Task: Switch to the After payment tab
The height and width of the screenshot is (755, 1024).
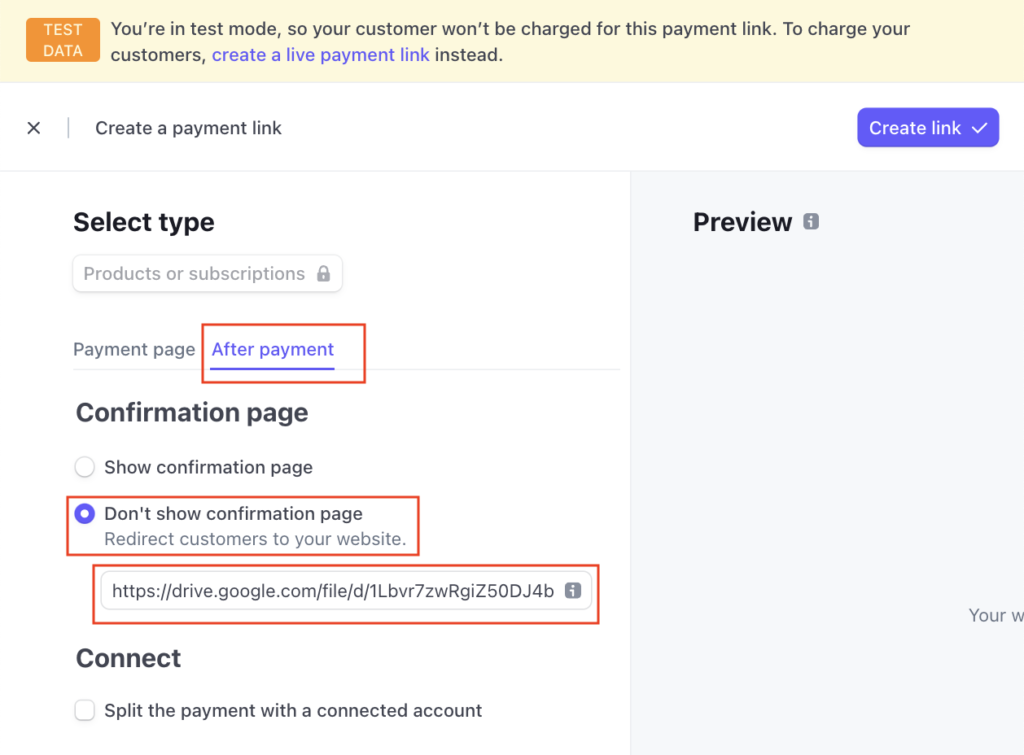Action: pos(272,349)
